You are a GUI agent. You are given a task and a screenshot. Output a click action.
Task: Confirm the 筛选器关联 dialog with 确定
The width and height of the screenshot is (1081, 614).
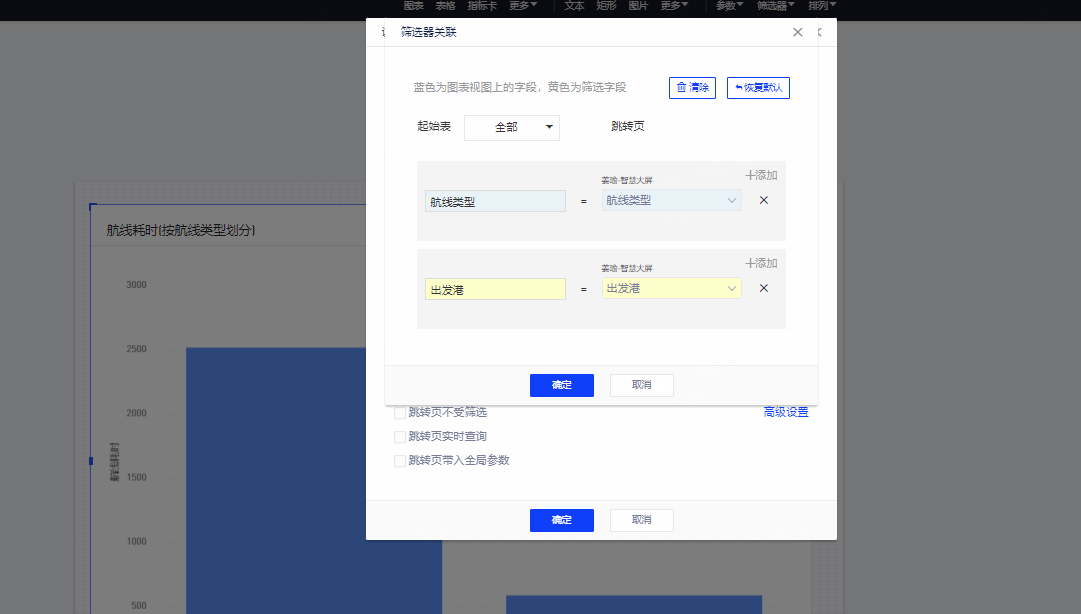[x=562, y=385]
